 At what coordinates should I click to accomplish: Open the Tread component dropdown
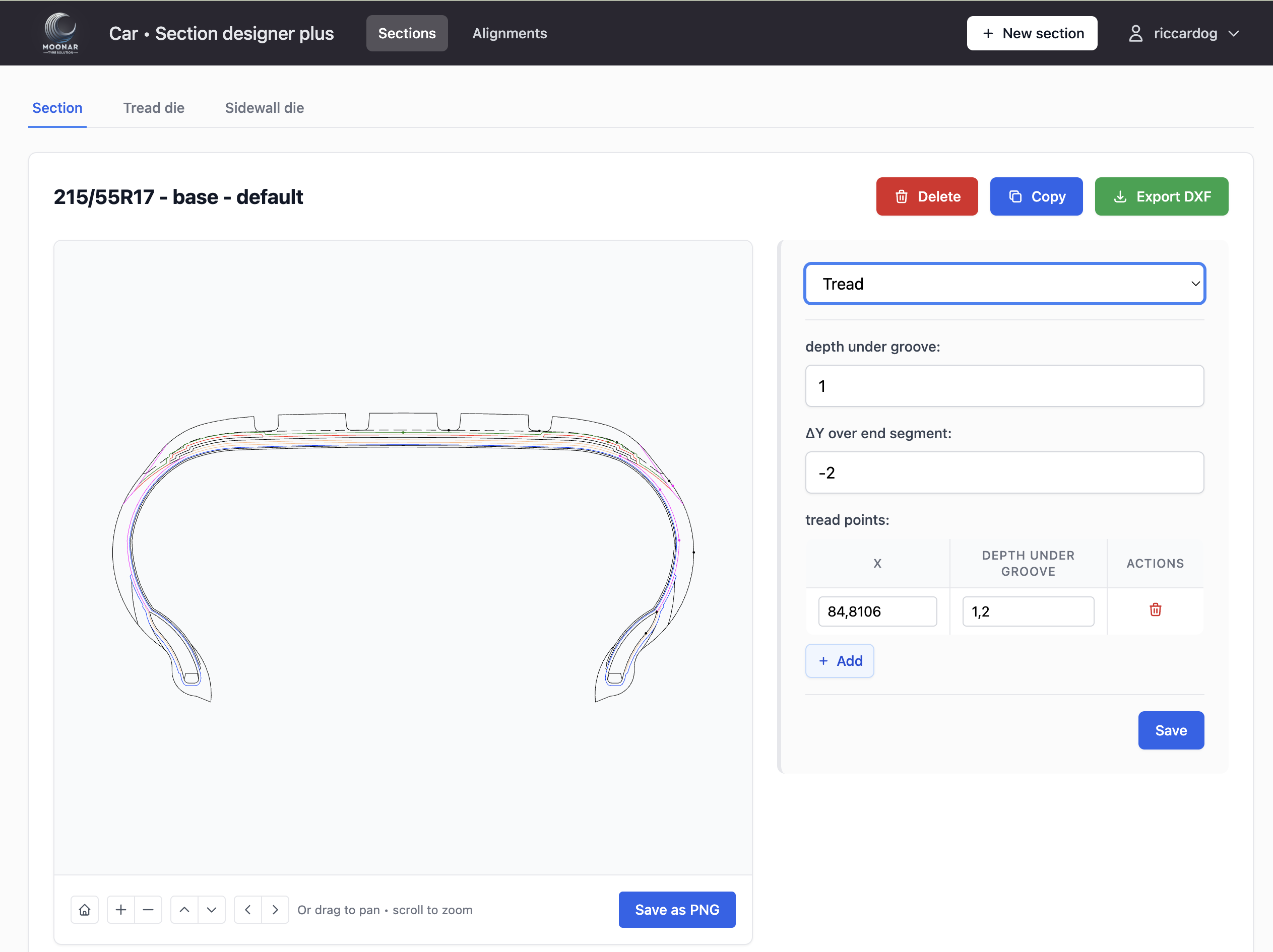coord(1004,283)
